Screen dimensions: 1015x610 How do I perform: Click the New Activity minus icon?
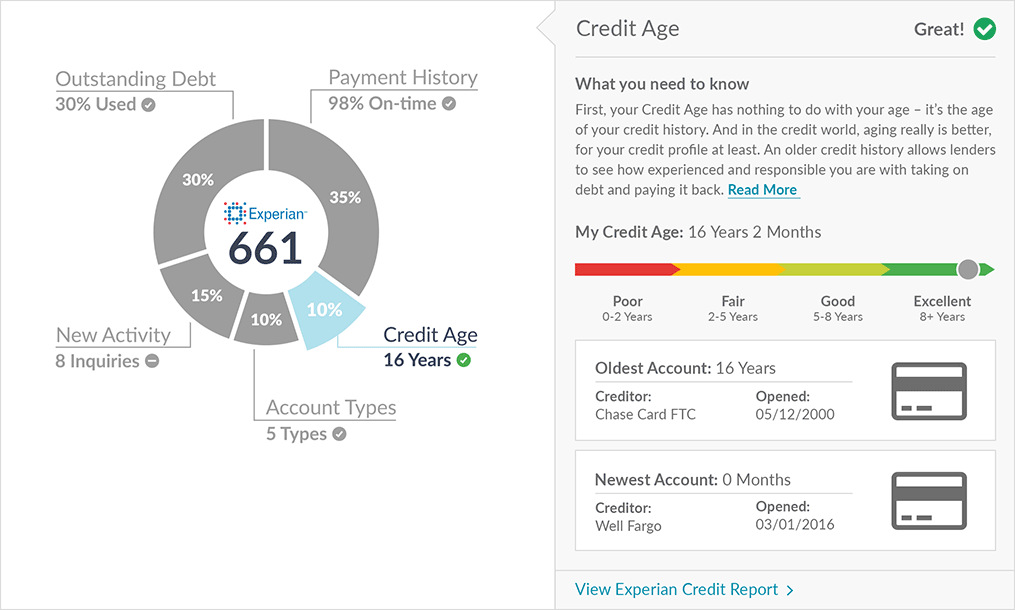(x=152, y=361)
